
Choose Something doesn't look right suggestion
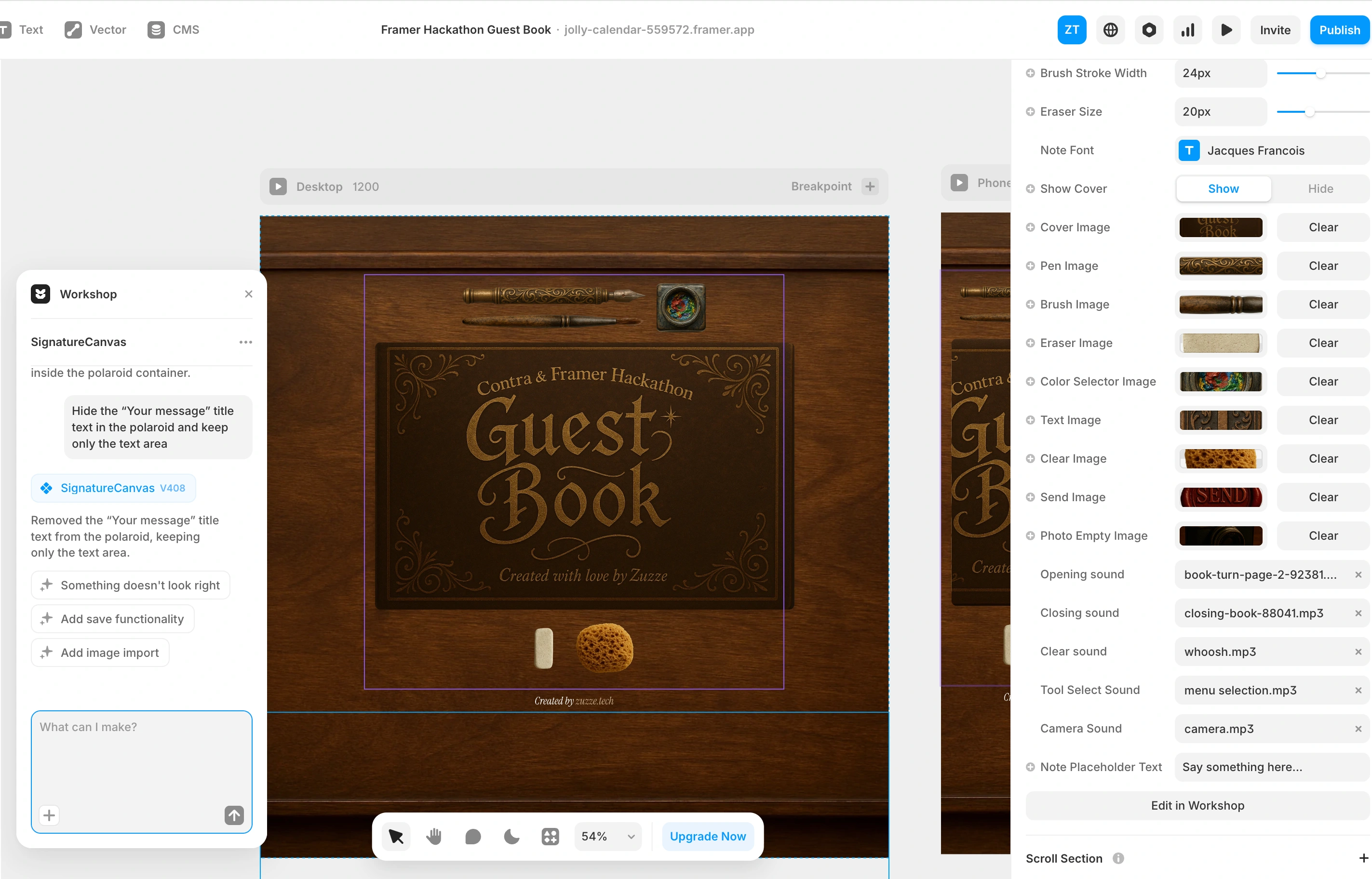click(131, 585)
